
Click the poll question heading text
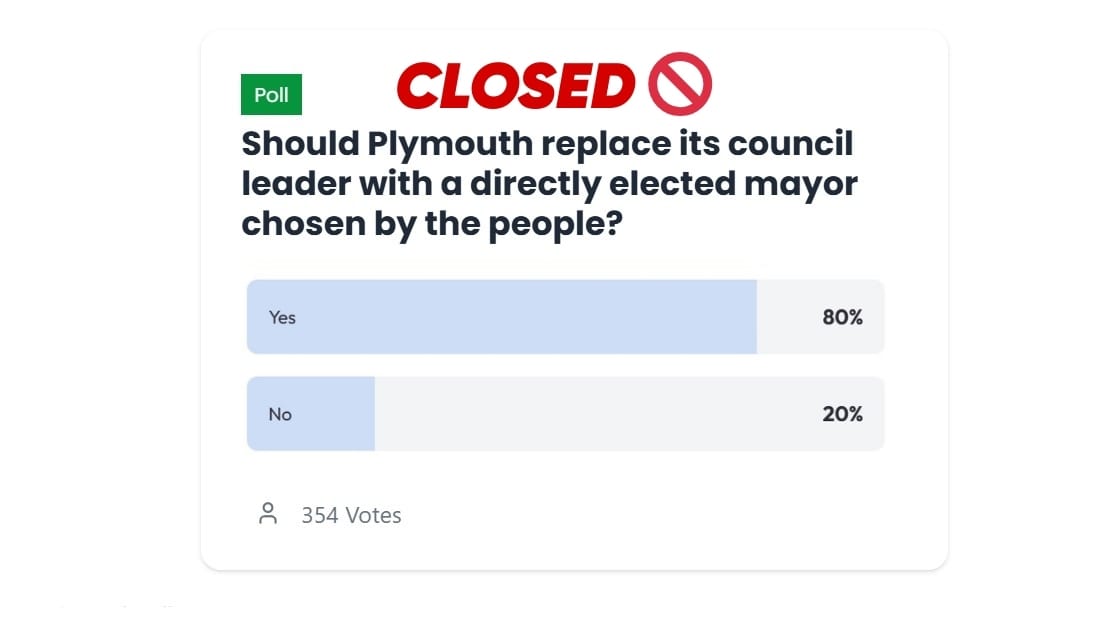click(549, 184)
